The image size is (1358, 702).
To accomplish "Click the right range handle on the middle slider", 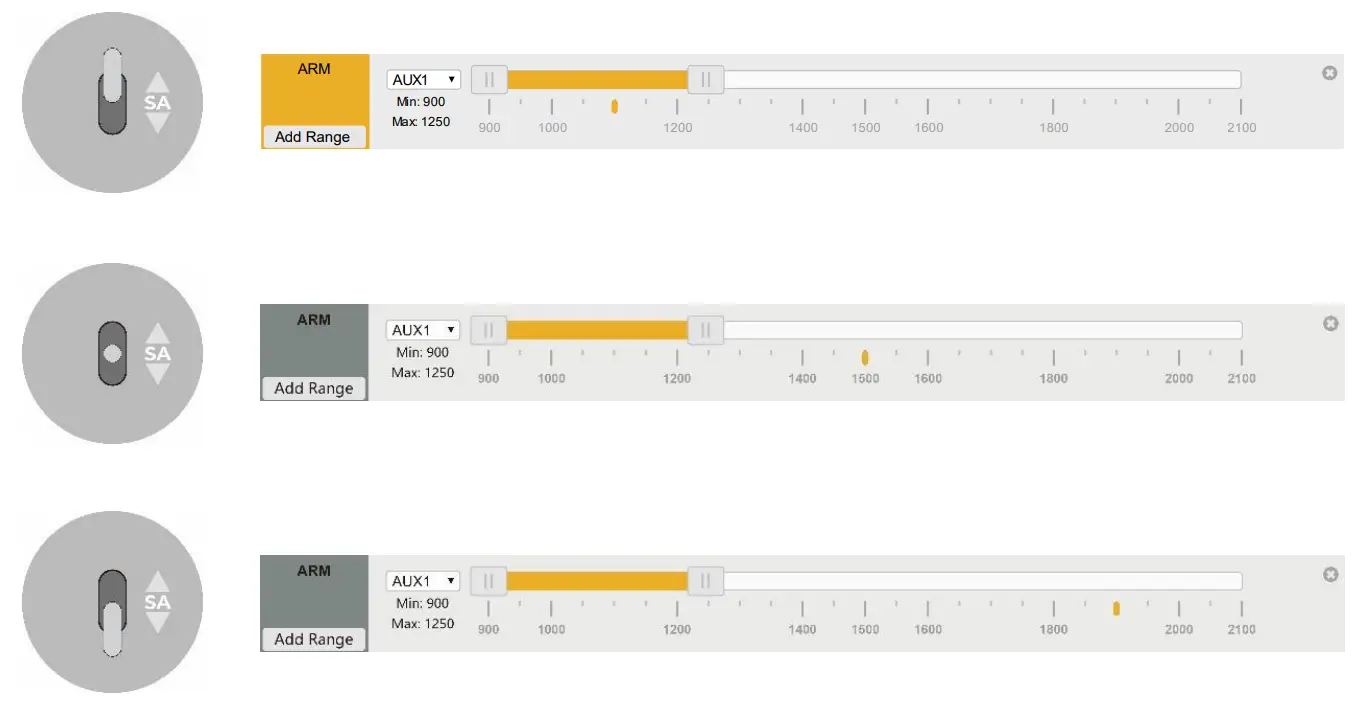I will (x=706, y=330).
